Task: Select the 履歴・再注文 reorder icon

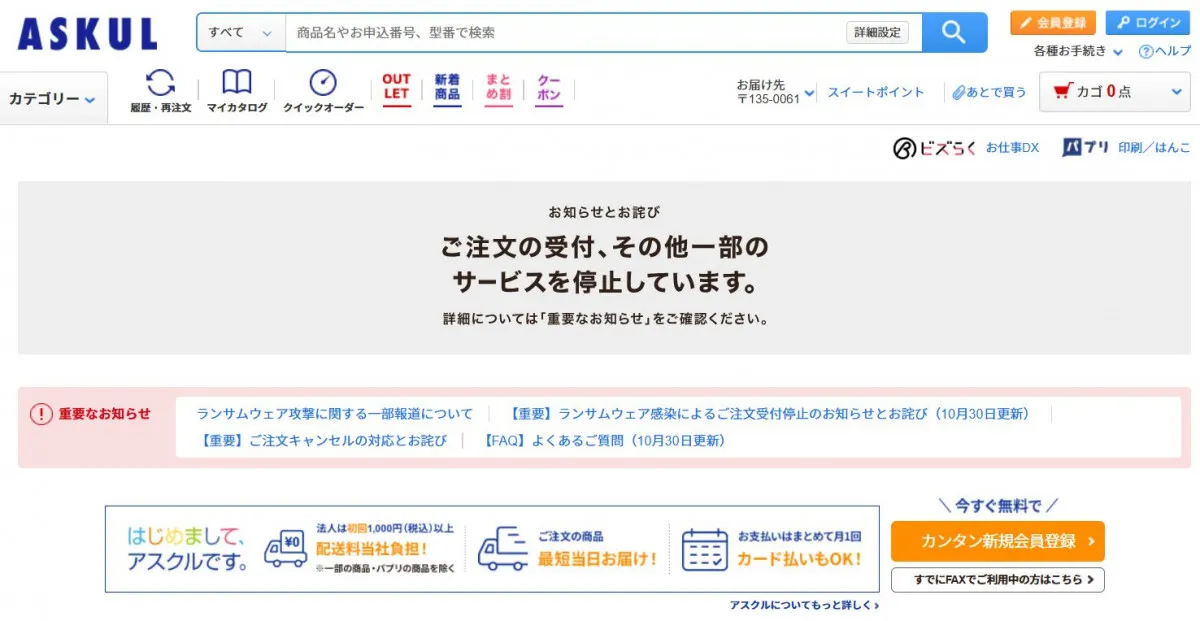Action: click(160, 89)
